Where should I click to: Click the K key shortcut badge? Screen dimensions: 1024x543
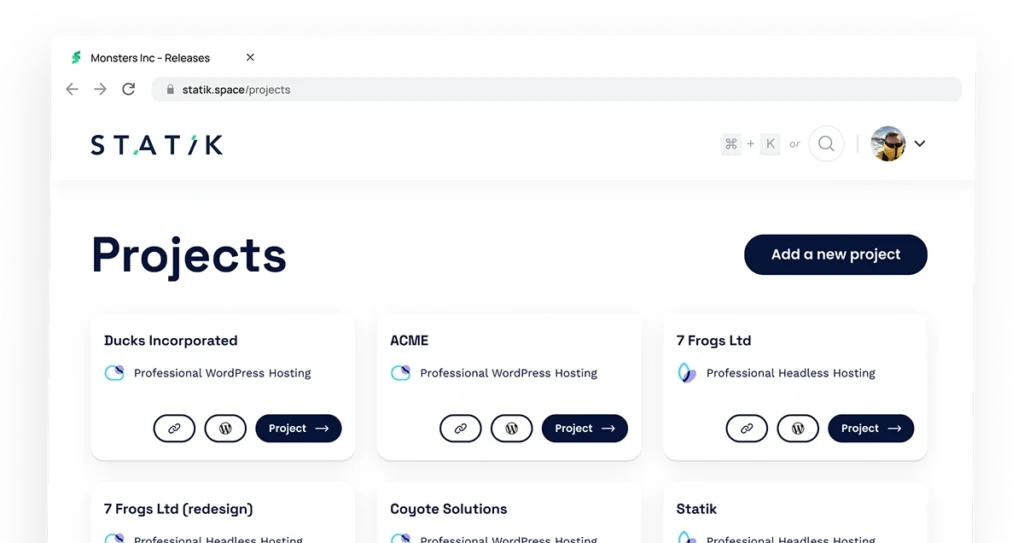coord(771,144)
